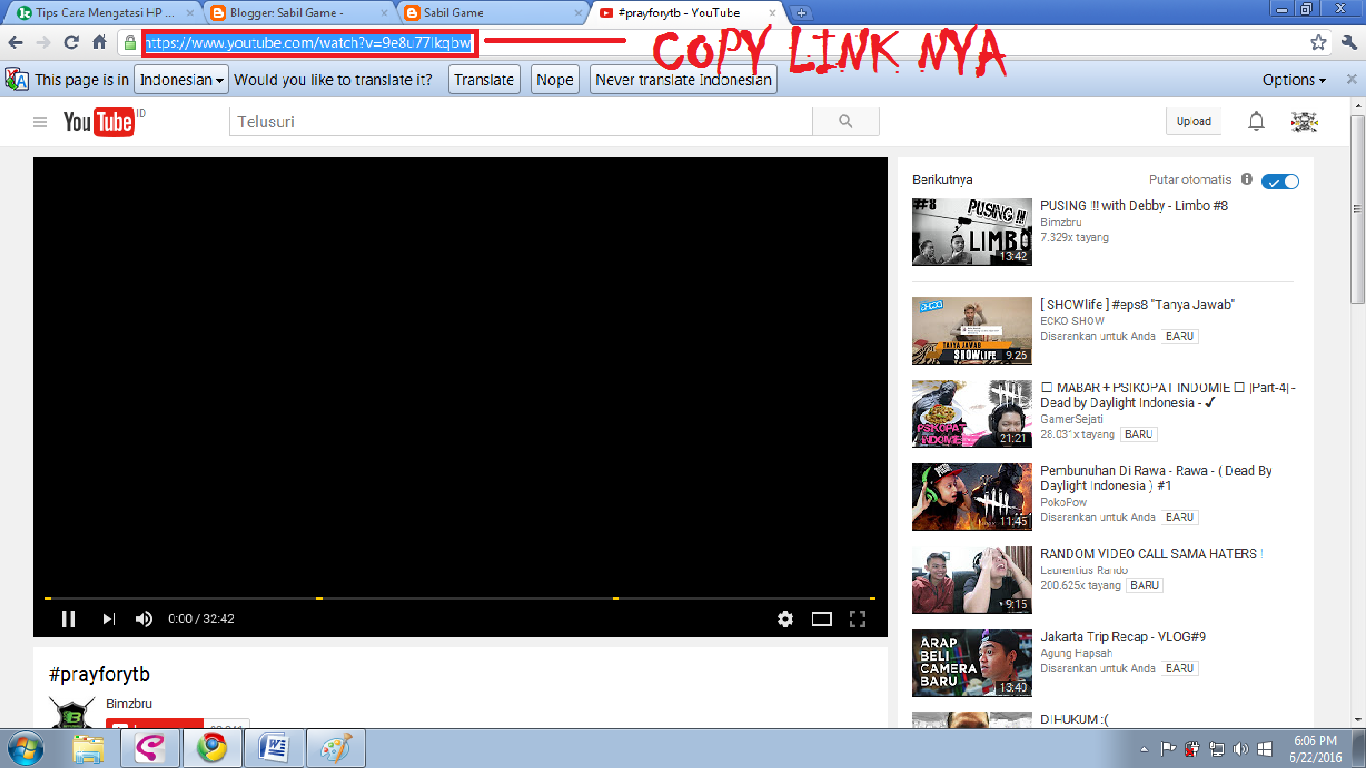Open MABAR + PSIKOPAT INDOMIE video title

point(1168,395)
